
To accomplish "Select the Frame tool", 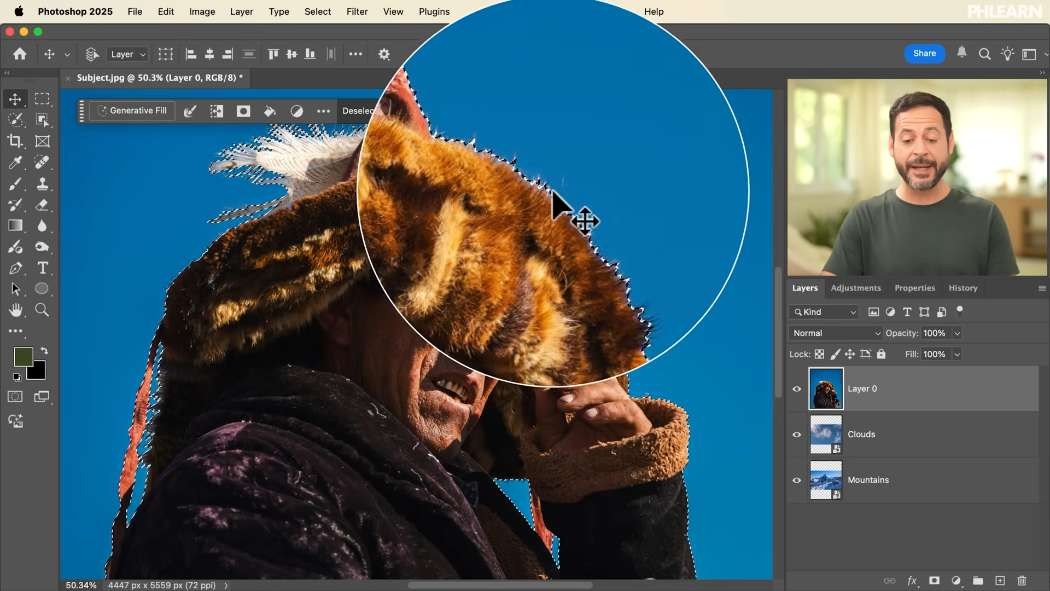I will click(x=42, y=141).
